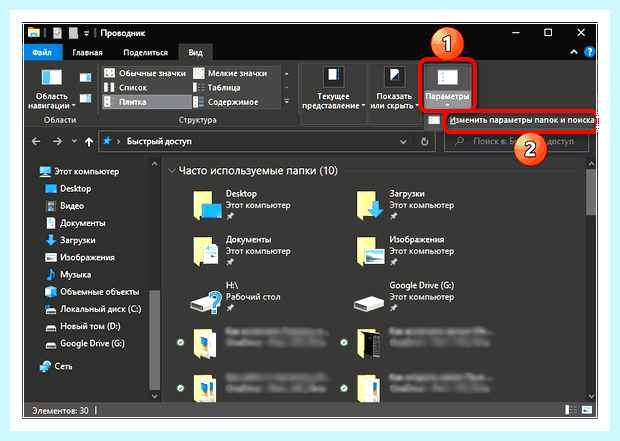Switch to details view in status bar
Viewport: 620px width, 441px height.
[x=571, y=410]
